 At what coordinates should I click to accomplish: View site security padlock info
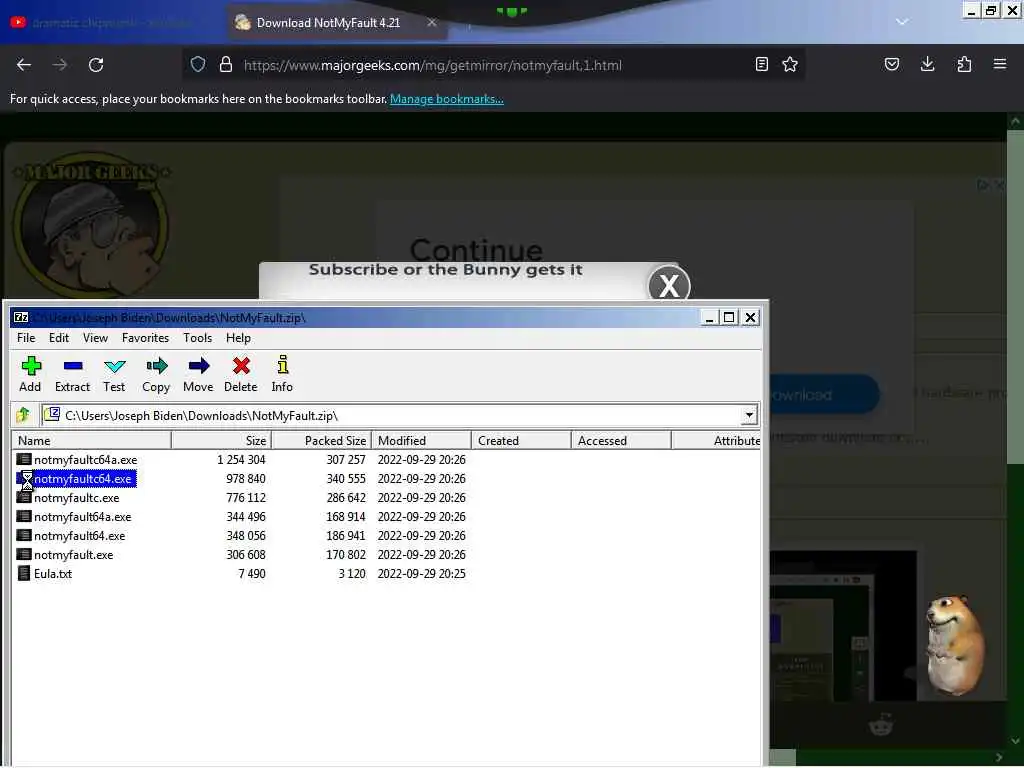[x=226, y=64]
